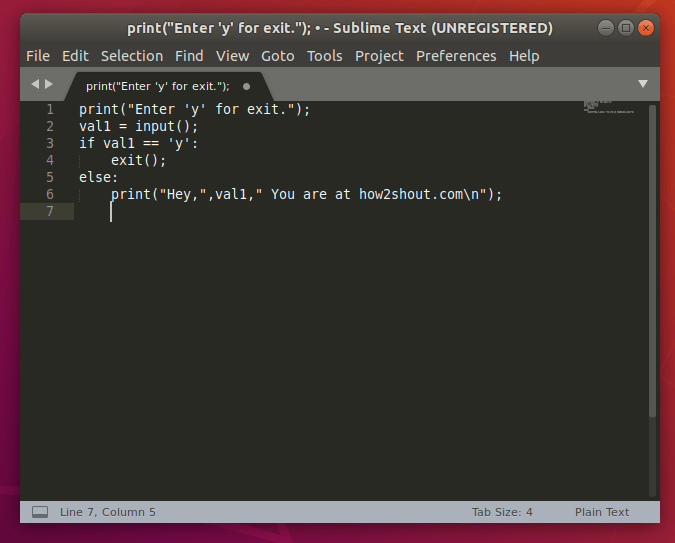
Task: Click Line 7, Column 5 status text
Action: (108, 512)
